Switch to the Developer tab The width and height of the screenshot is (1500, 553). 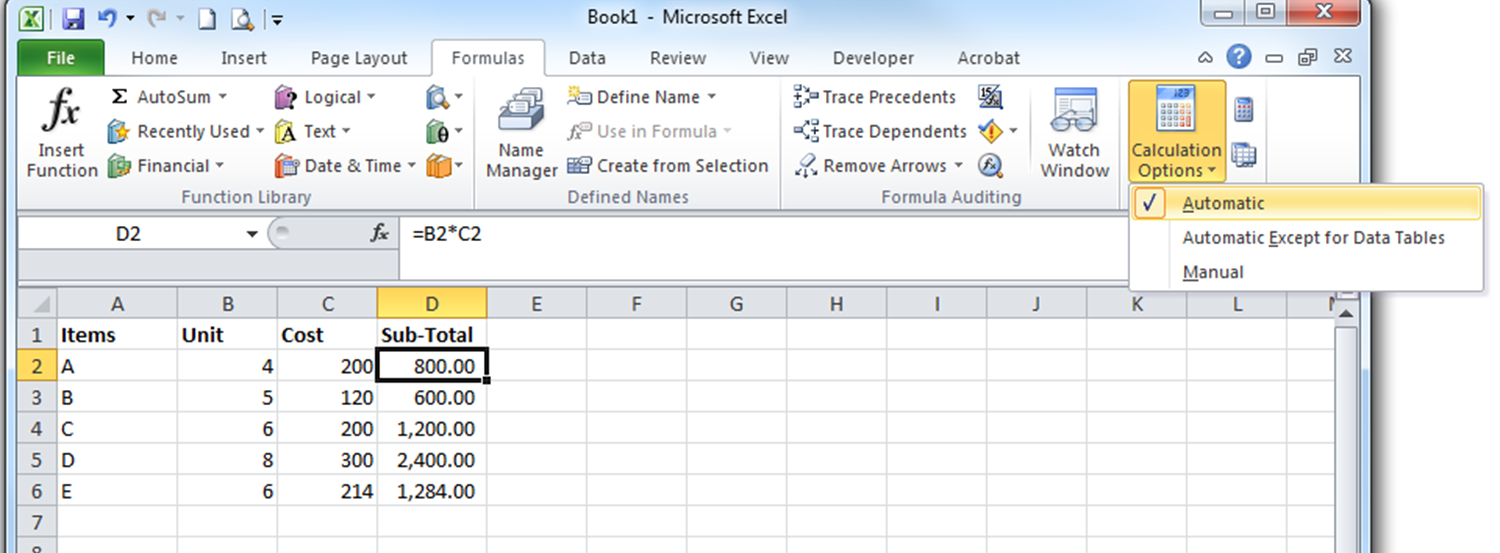point(873,58)
